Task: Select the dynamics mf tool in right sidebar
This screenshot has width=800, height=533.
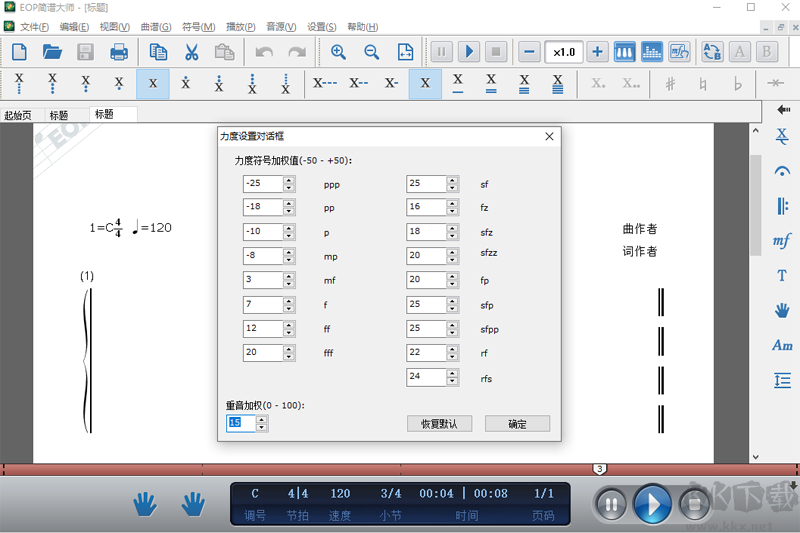Action: tap(782, 241)
